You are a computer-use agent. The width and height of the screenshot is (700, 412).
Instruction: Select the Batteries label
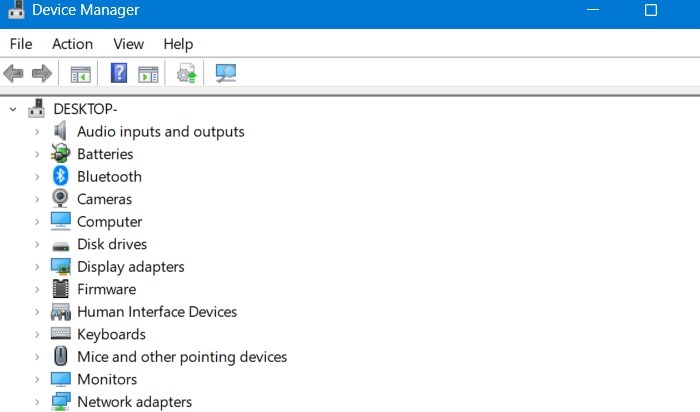105,154
